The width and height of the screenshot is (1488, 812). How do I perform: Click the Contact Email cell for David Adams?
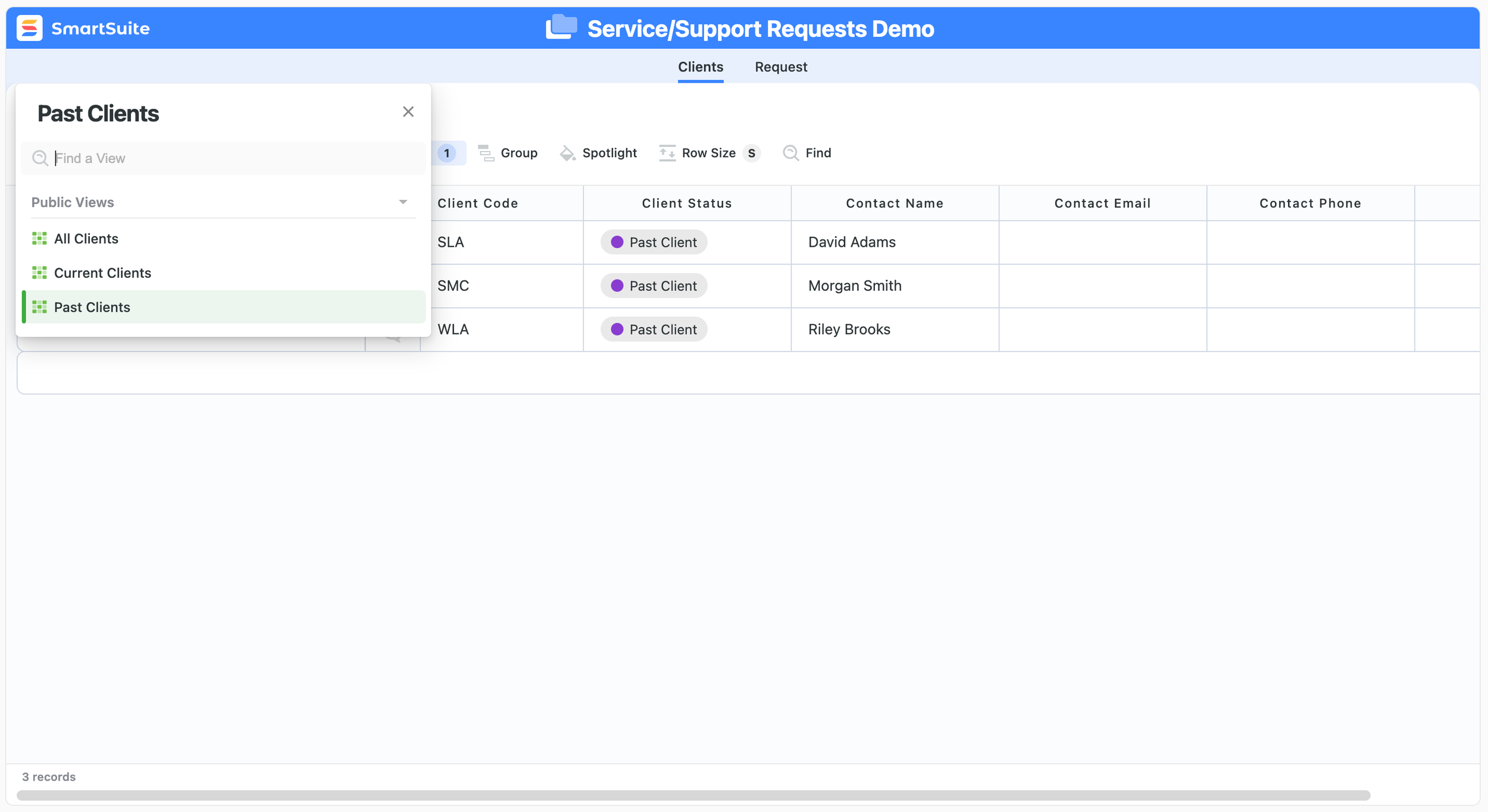[x=1102, y=242]
